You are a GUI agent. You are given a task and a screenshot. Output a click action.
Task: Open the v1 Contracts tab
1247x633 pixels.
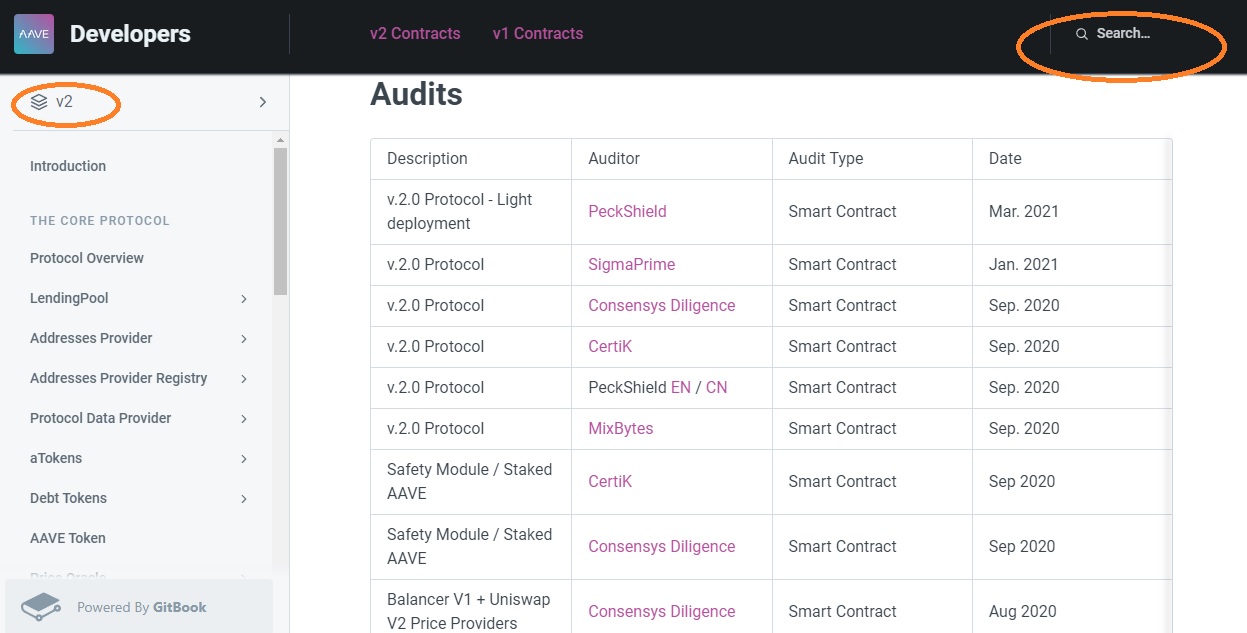point(538,34)
